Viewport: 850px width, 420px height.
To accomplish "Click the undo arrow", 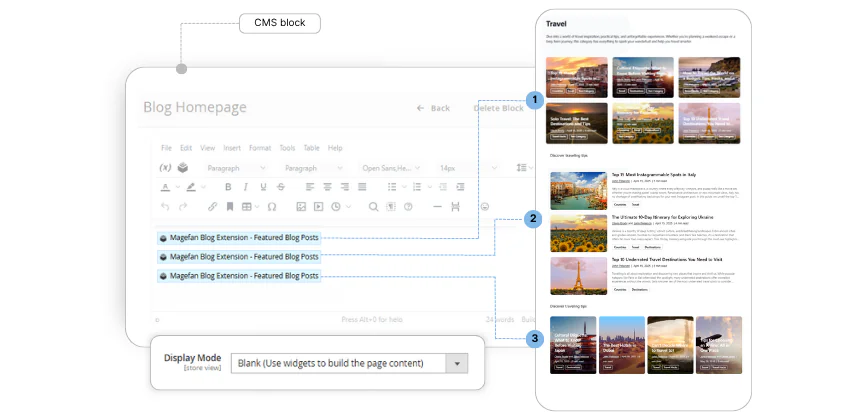I will click(165, 207).
